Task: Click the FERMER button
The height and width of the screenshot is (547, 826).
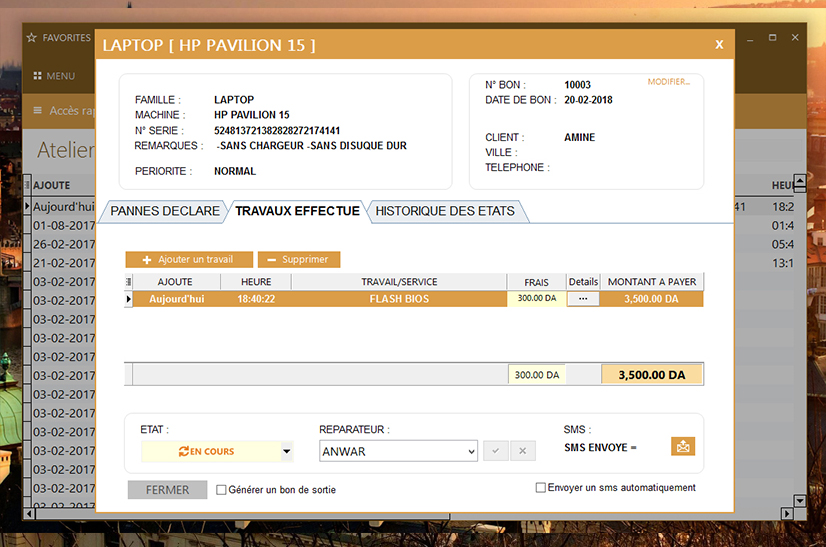Action: coord(168,490)
